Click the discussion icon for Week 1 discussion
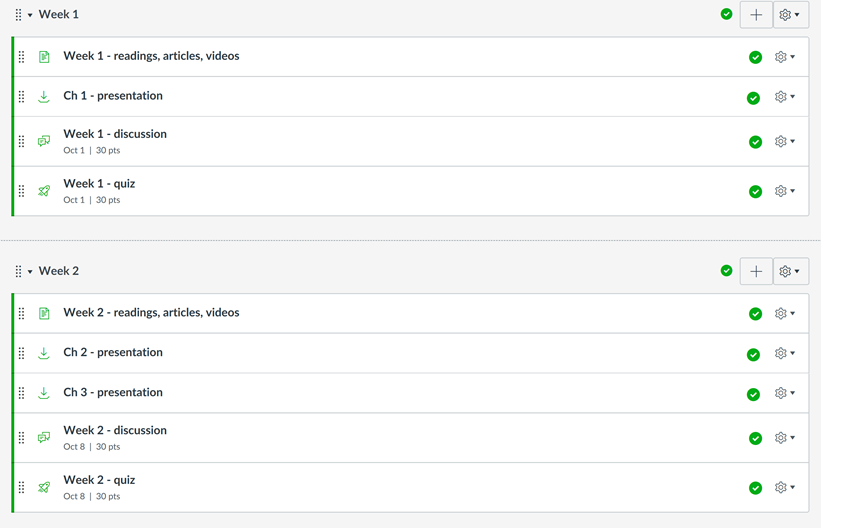 click(x=44, y=141)
